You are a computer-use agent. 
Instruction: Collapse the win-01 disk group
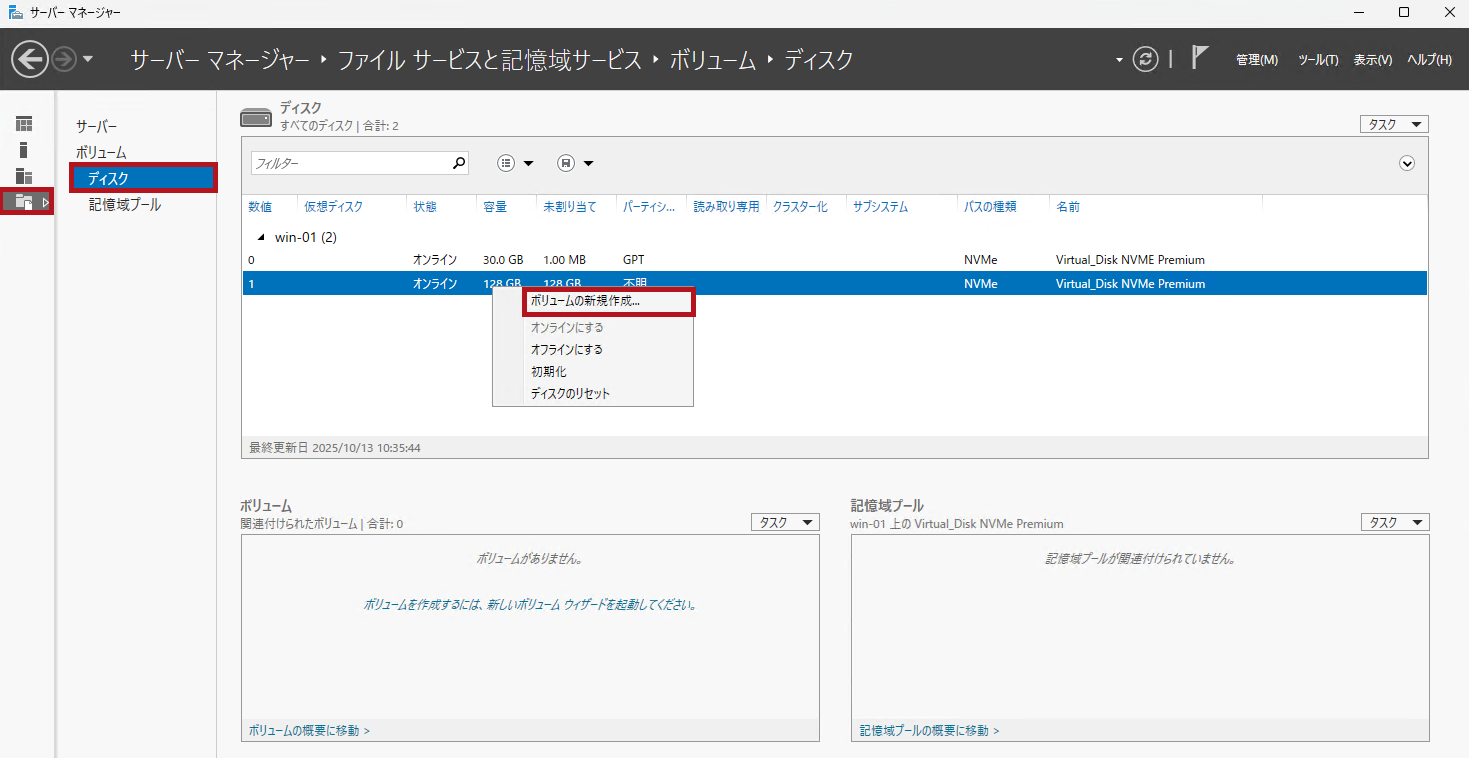coord(262,238)
